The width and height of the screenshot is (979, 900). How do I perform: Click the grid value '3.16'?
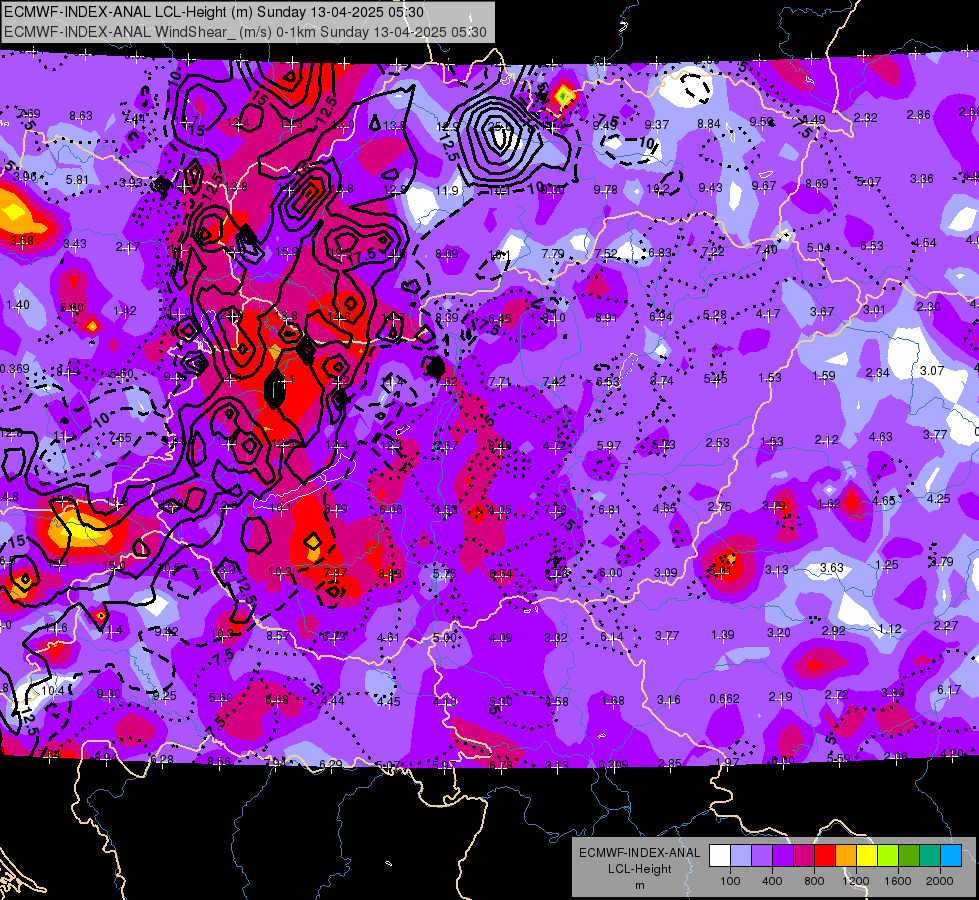click(669, 700)
